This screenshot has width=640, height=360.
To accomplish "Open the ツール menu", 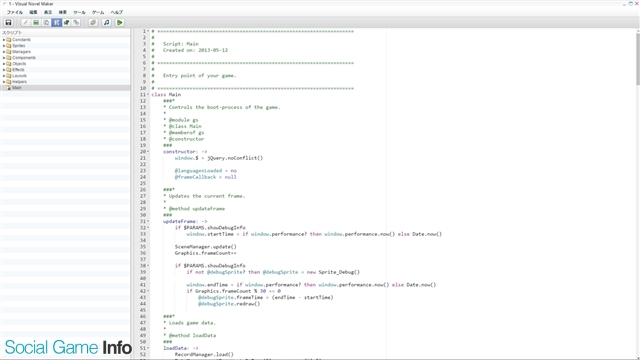I will tap(79, 12).
